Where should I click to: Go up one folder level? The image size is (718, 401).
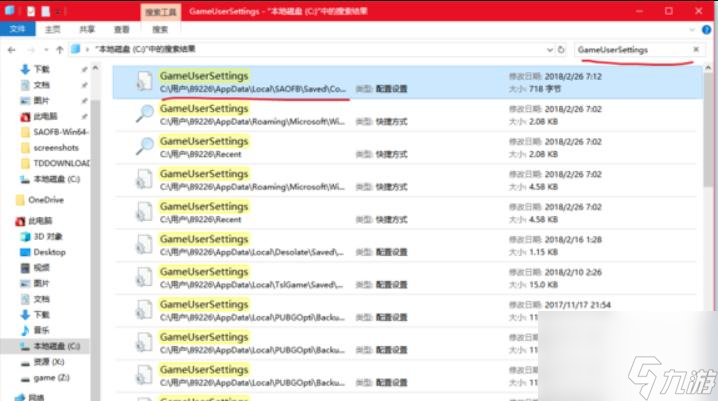click(60, 49)
